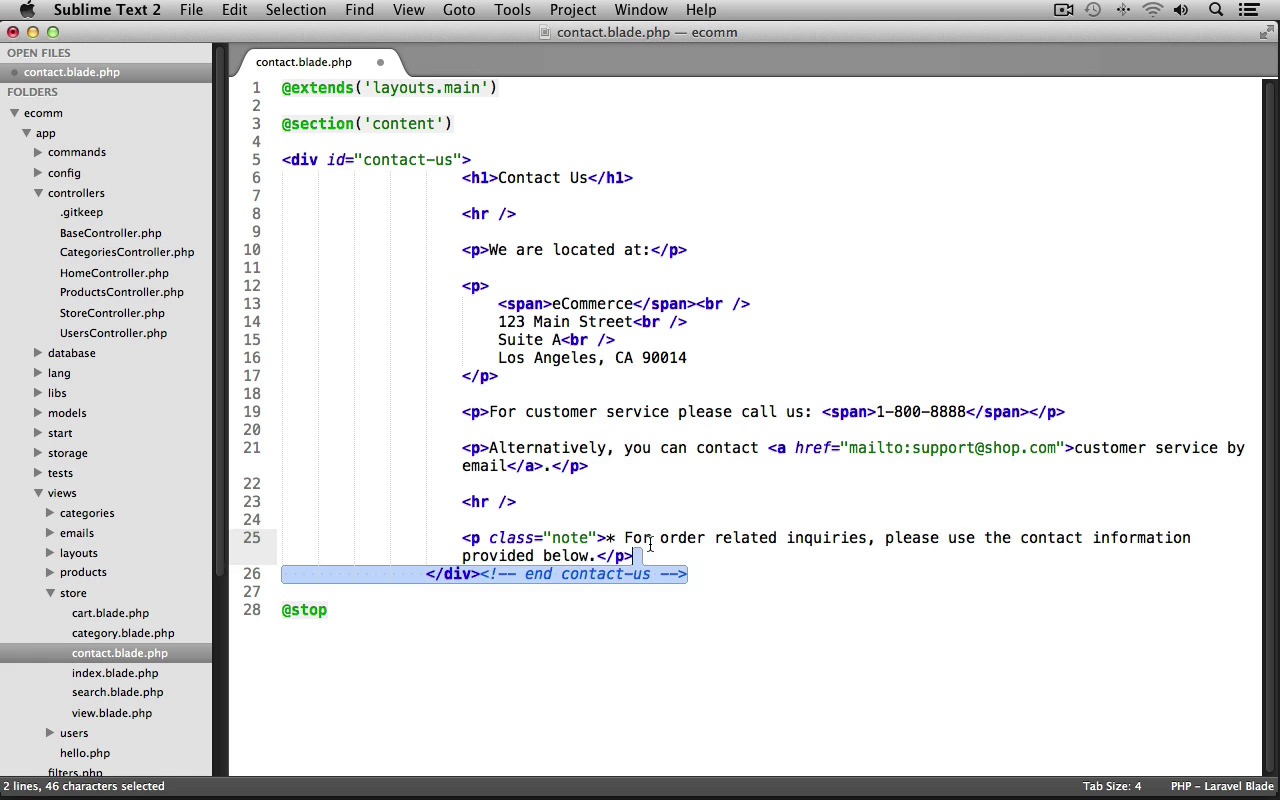This screenshot has width=1280, height=800.
Task: Expand the storage folder
Action: [x=38, y=453]
